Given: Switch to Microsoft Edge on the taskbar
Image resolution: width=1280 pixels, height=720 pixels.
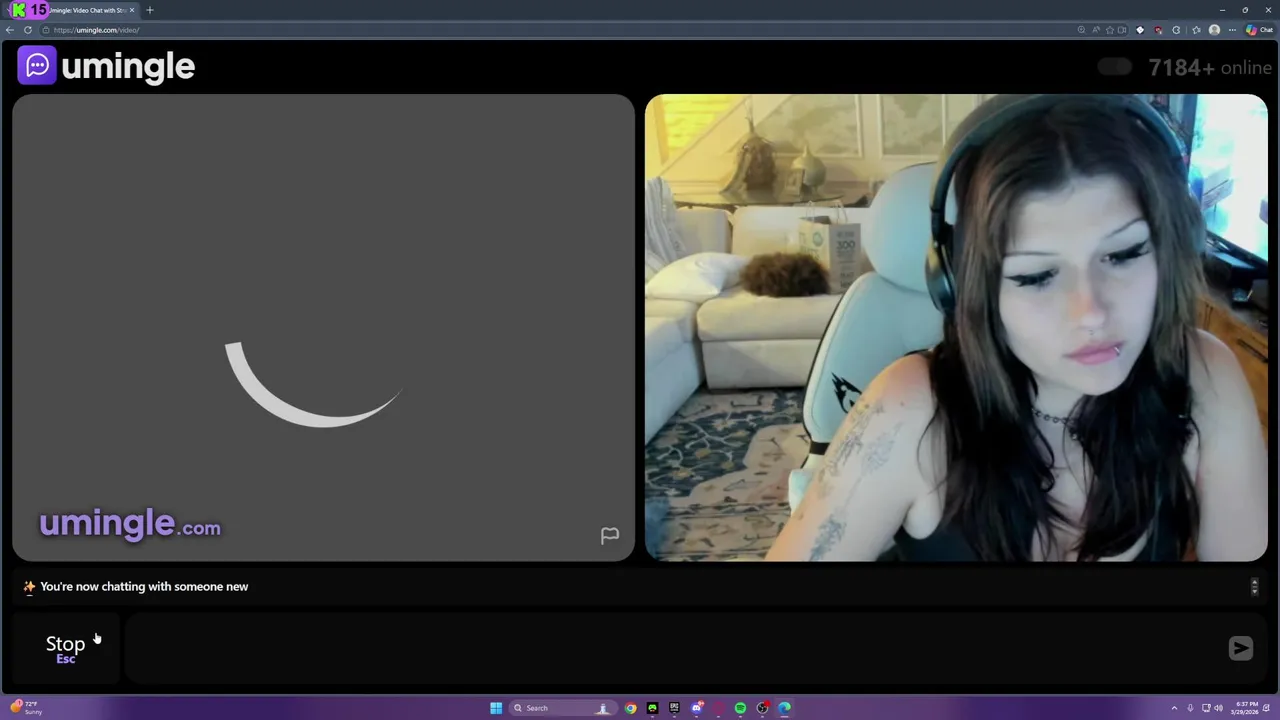Looking at the screenshot, I should 784,708.
